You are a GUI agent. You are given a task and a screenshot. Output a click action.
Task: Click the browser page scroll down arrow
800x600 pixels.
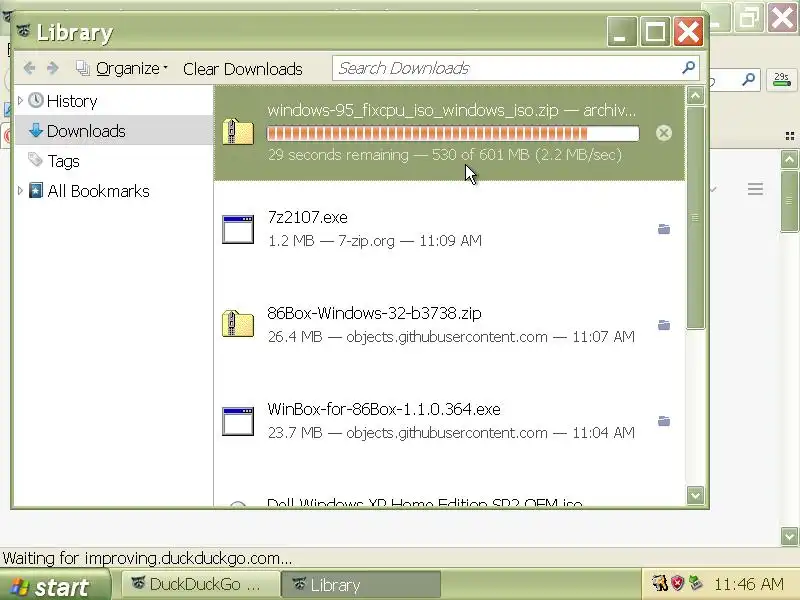(789, 536)
